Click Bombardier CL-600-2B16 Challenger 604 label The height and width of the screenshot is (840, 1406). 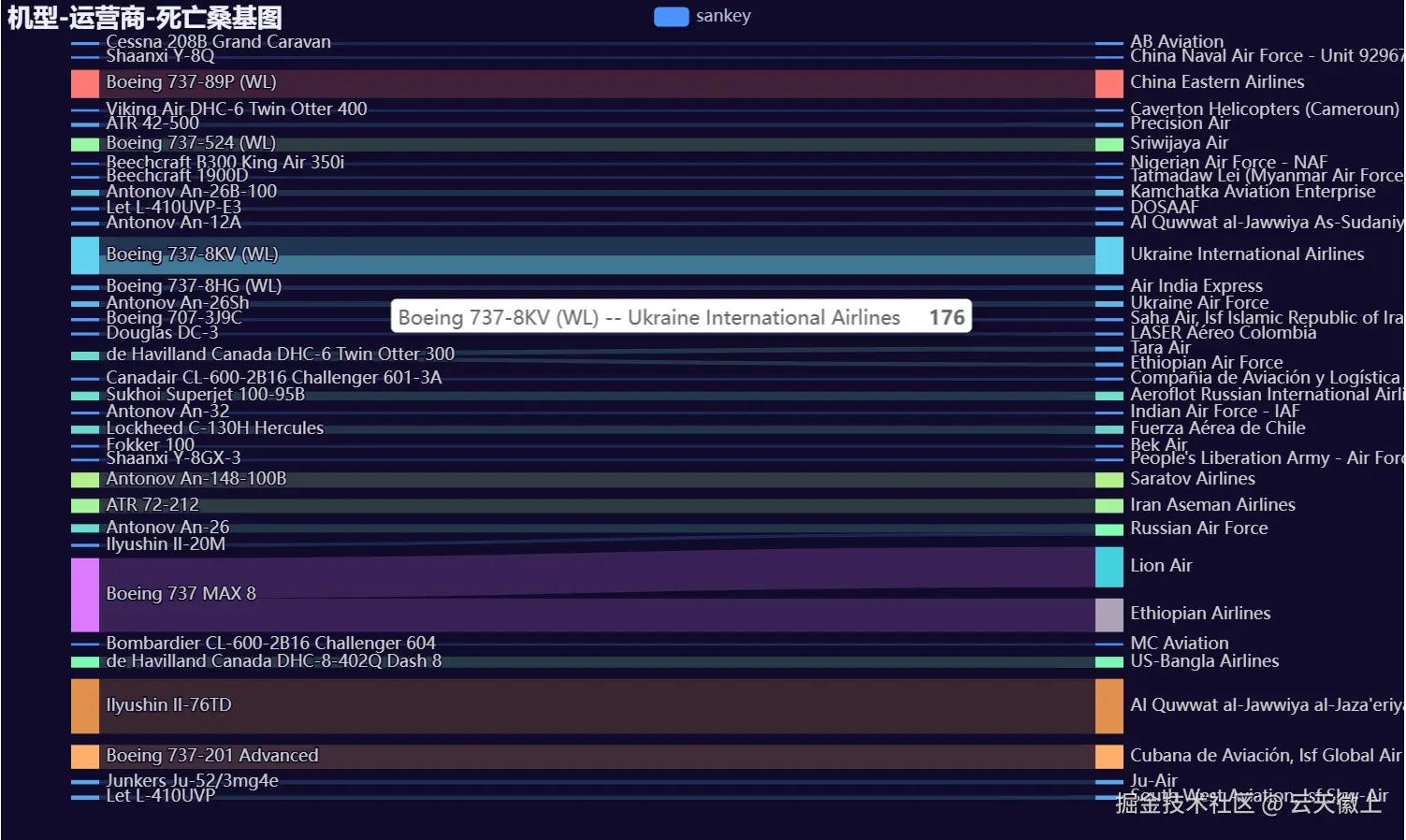tap(271, 644)
